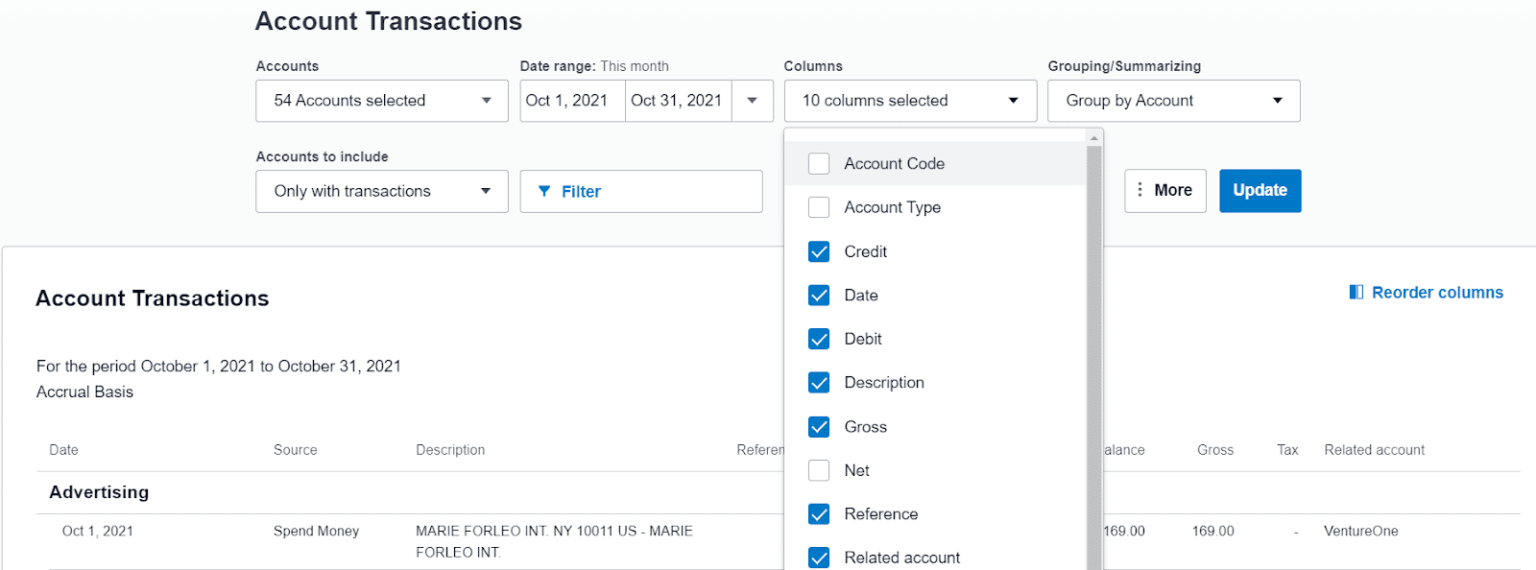
Task: Click the Reorder columns link
Action: coord(1437,292)
